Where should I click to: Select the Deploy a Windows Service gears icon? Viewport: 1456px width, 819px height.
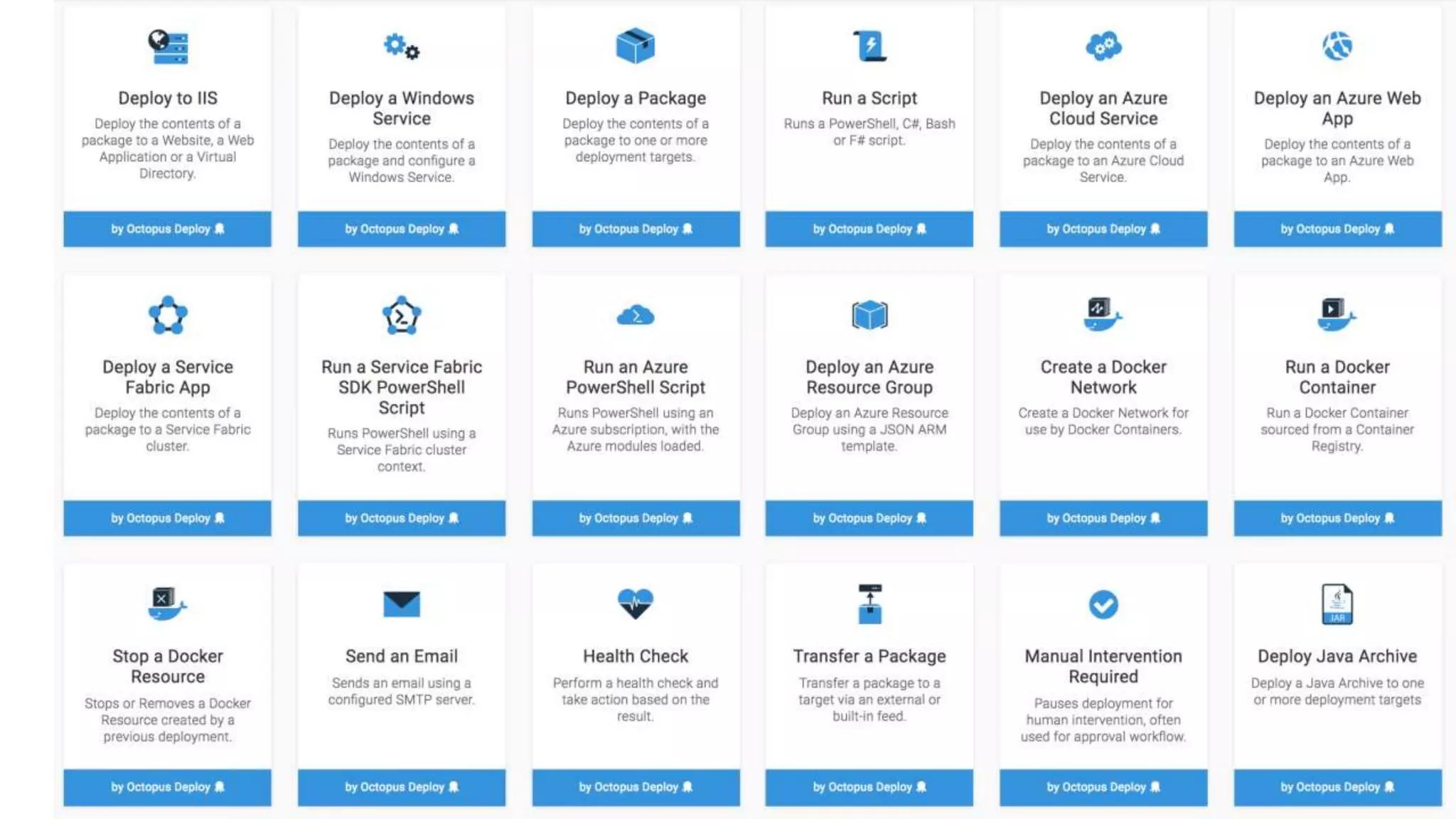pyautogui.click(x=402, y=47)
